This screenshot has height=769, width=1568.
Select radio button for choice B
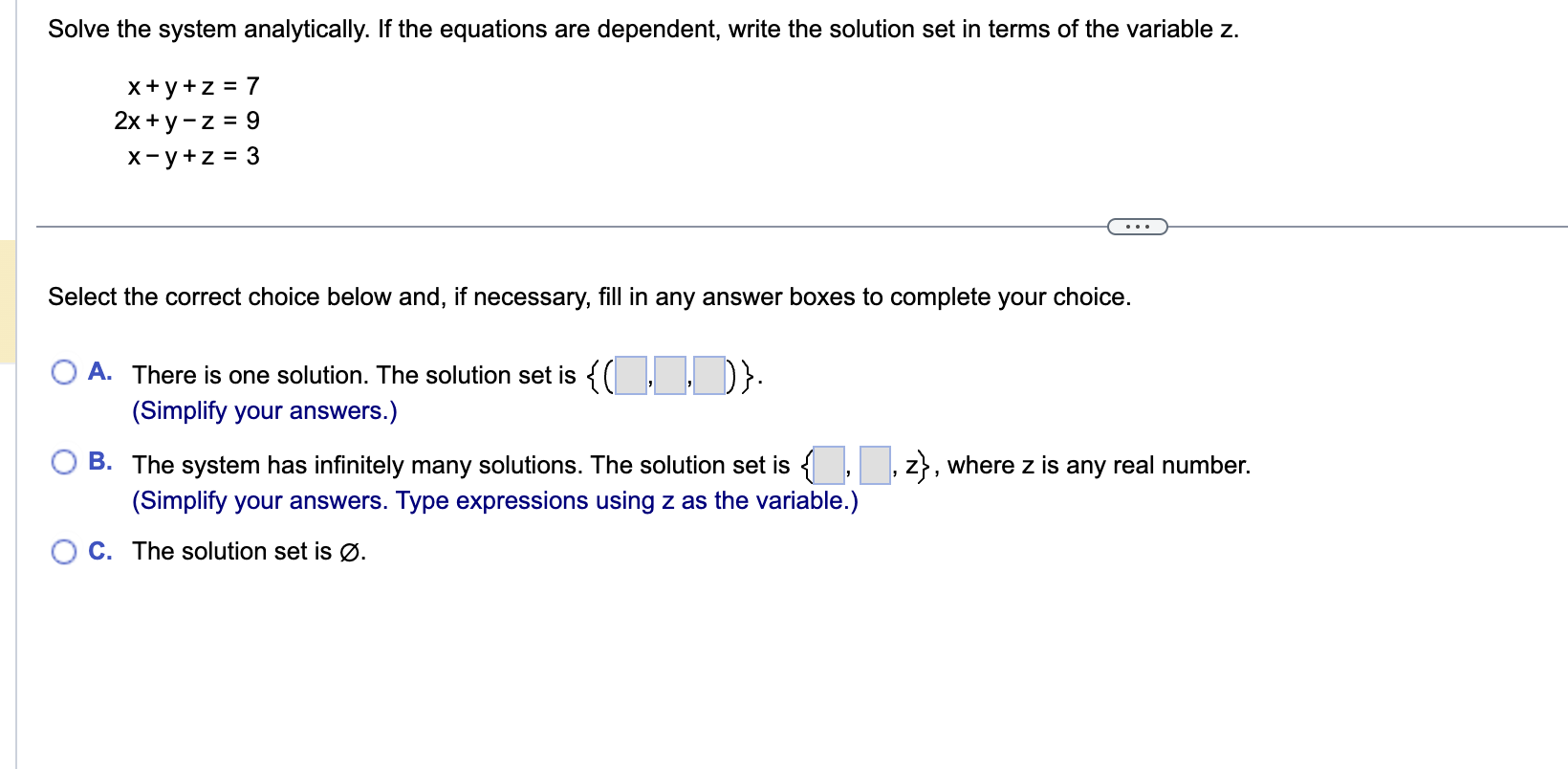pos(63,461)
